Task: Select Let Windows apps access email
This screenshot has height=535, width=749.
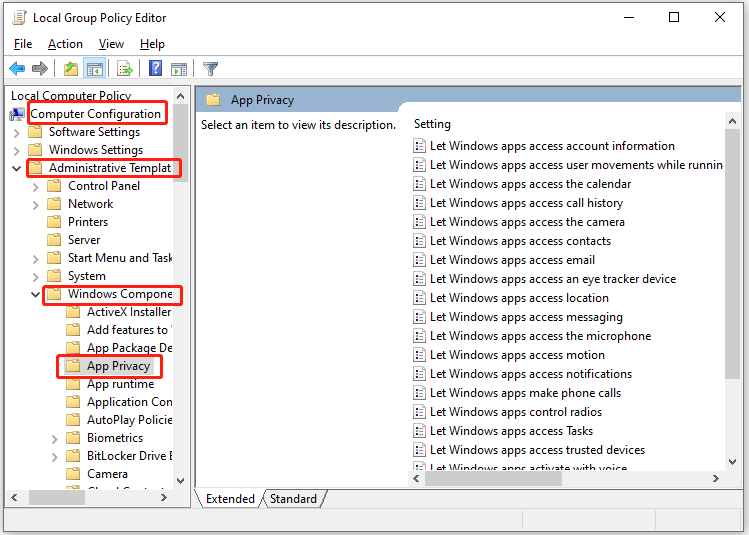Action: (512, 260)
